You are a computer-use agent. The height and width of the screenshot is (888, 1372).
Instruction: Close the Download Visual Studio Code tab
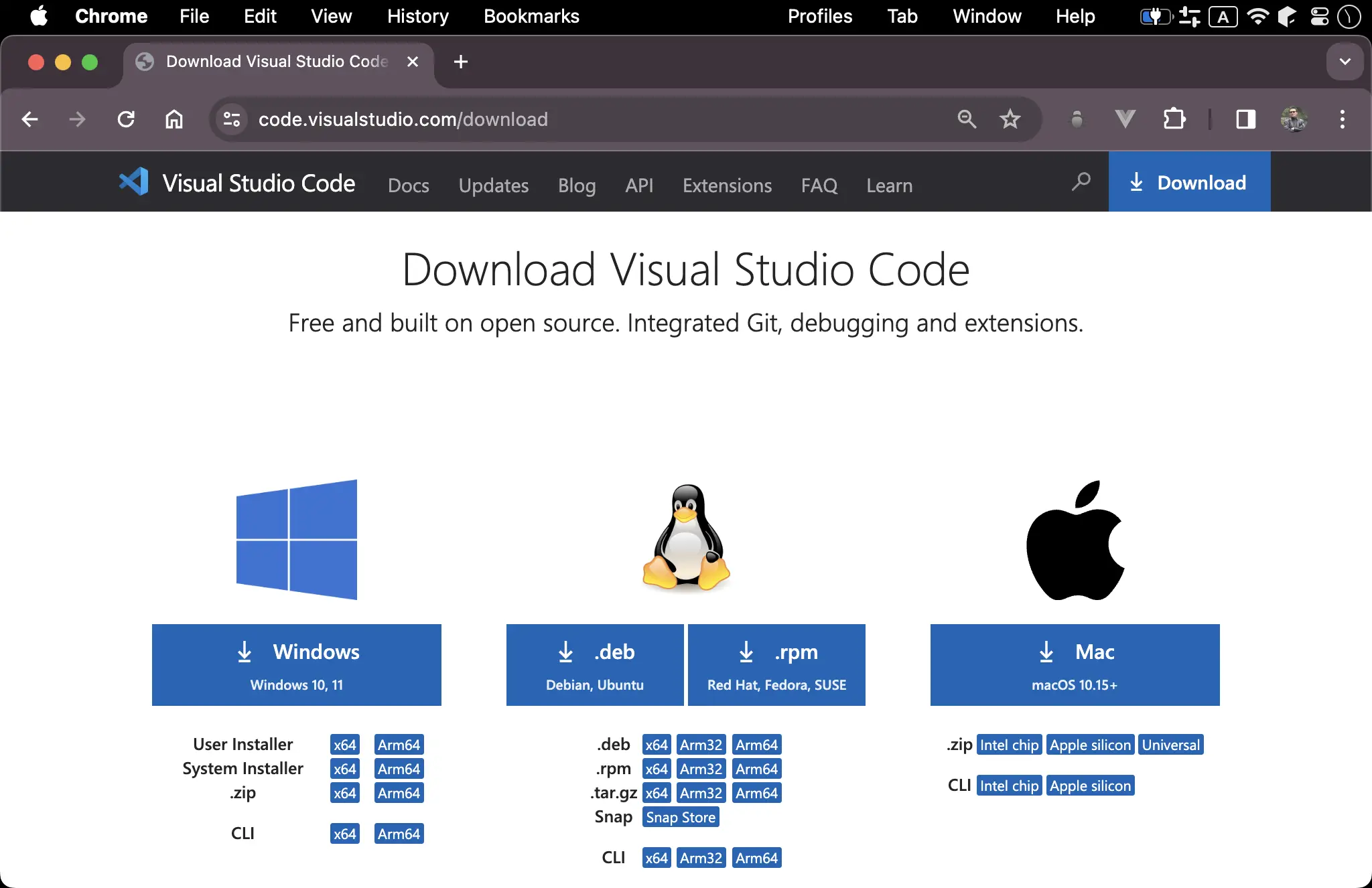tap(413, 62)
